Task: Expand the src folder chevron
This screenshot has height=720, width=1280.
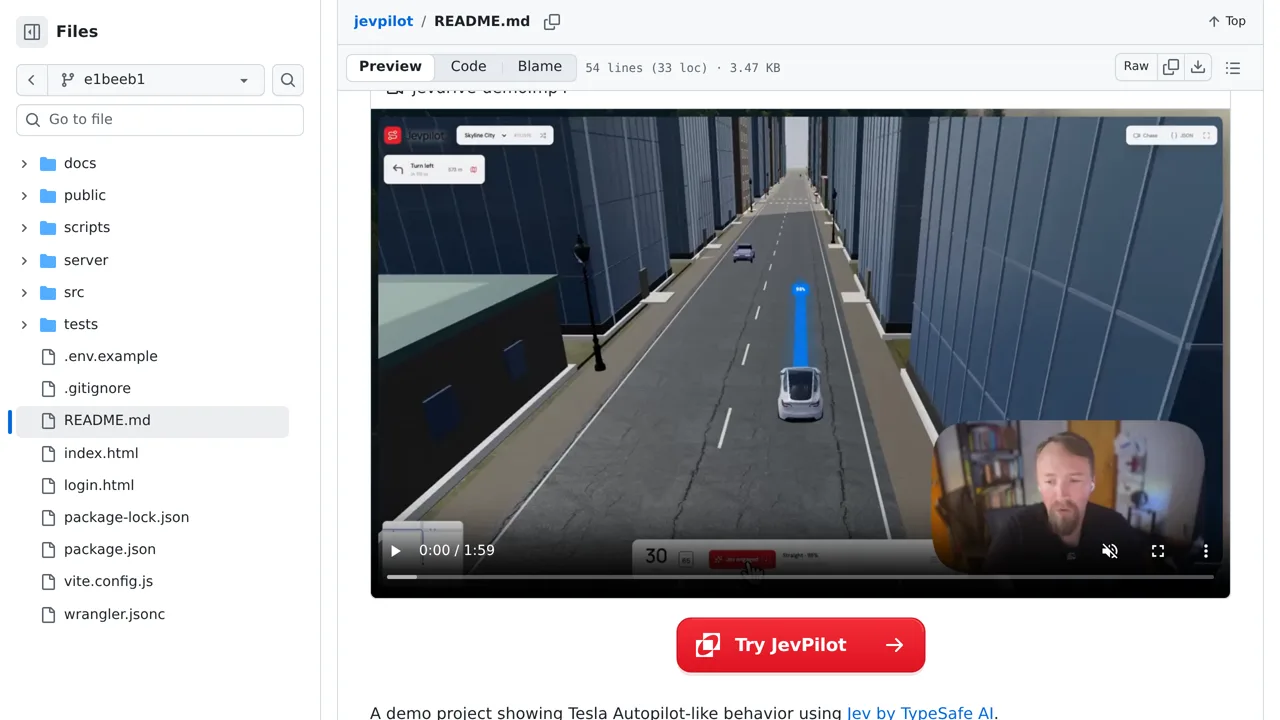Action: [x=24, y=292]
